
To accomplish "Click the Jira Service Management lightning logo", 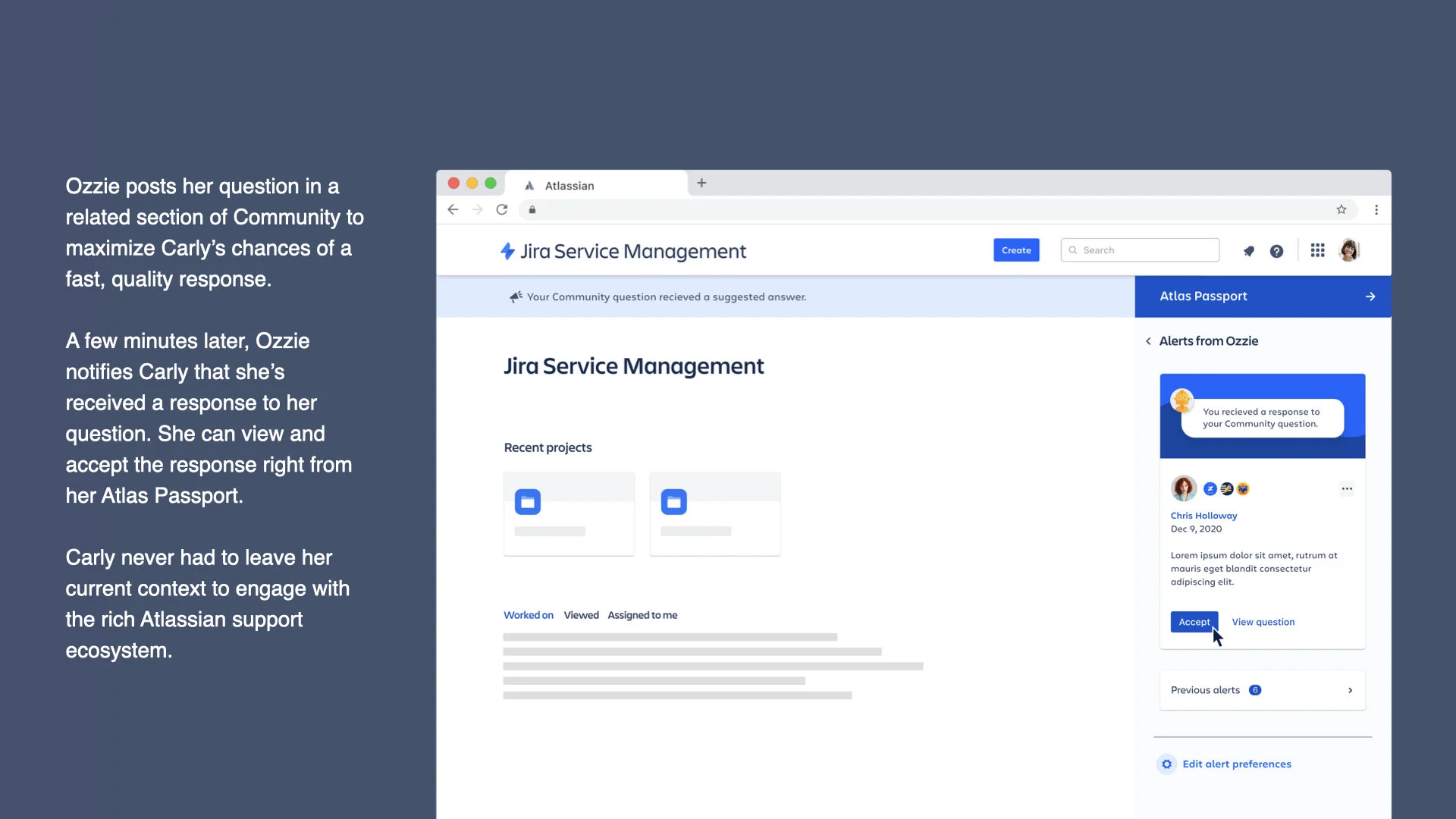I will click(507, 251).
